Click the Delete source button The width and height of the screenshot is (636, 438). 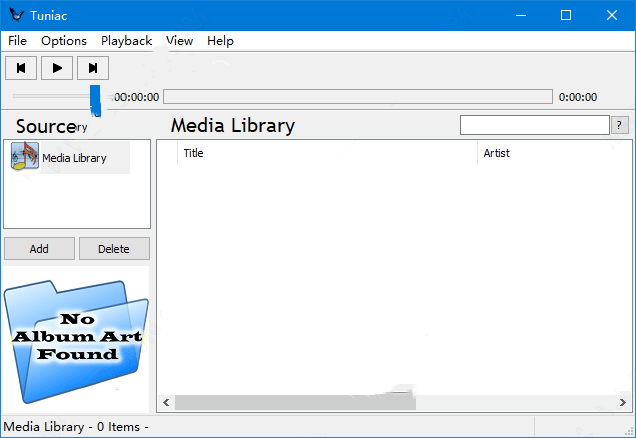pyautogui.click(x=114, y=249)
